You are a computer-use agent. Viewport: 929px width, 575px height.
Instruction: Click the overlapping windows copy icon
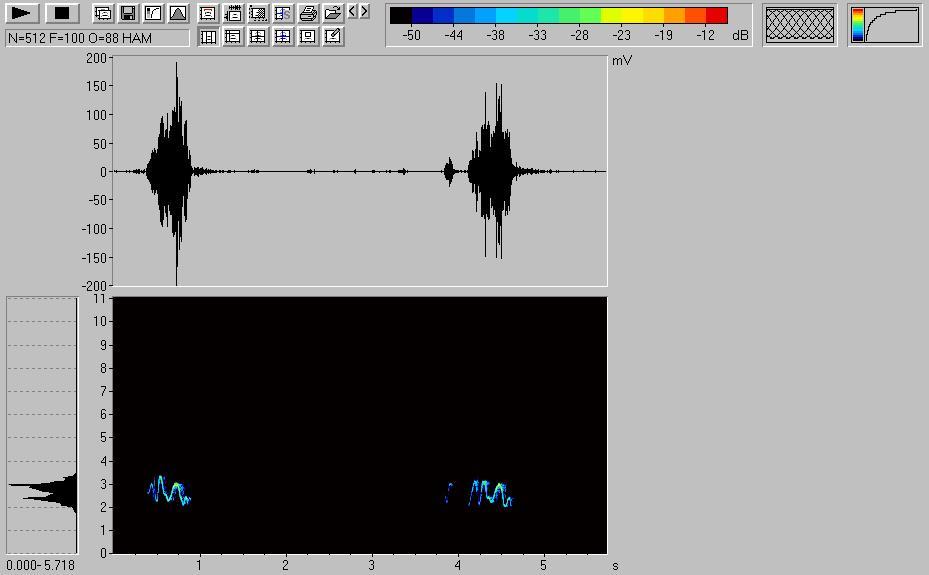(x=103, y=13)
